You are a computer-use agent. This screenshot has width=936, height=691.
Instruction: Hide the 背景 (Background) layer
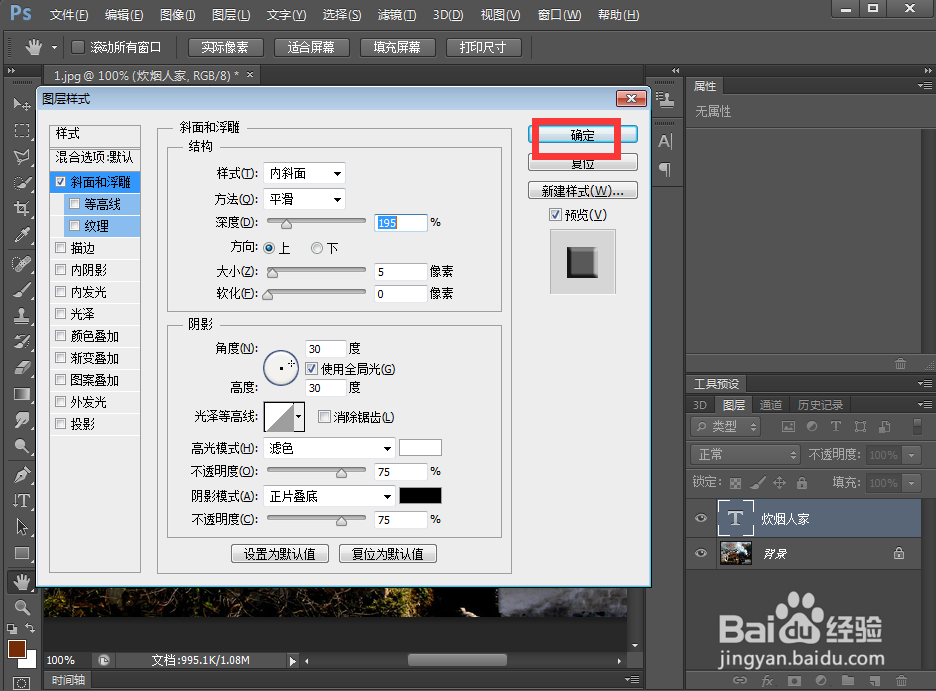click(x=701, y=553)
